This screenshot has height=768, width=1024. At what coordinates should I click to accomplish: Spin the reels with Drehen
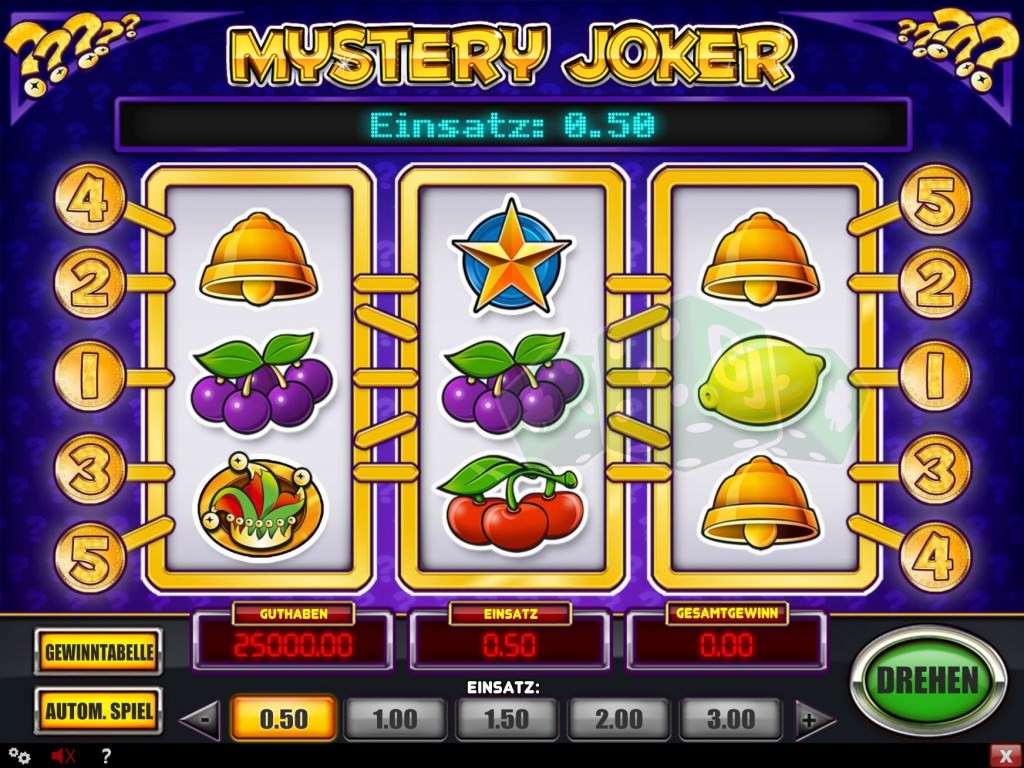pos(927,680)
